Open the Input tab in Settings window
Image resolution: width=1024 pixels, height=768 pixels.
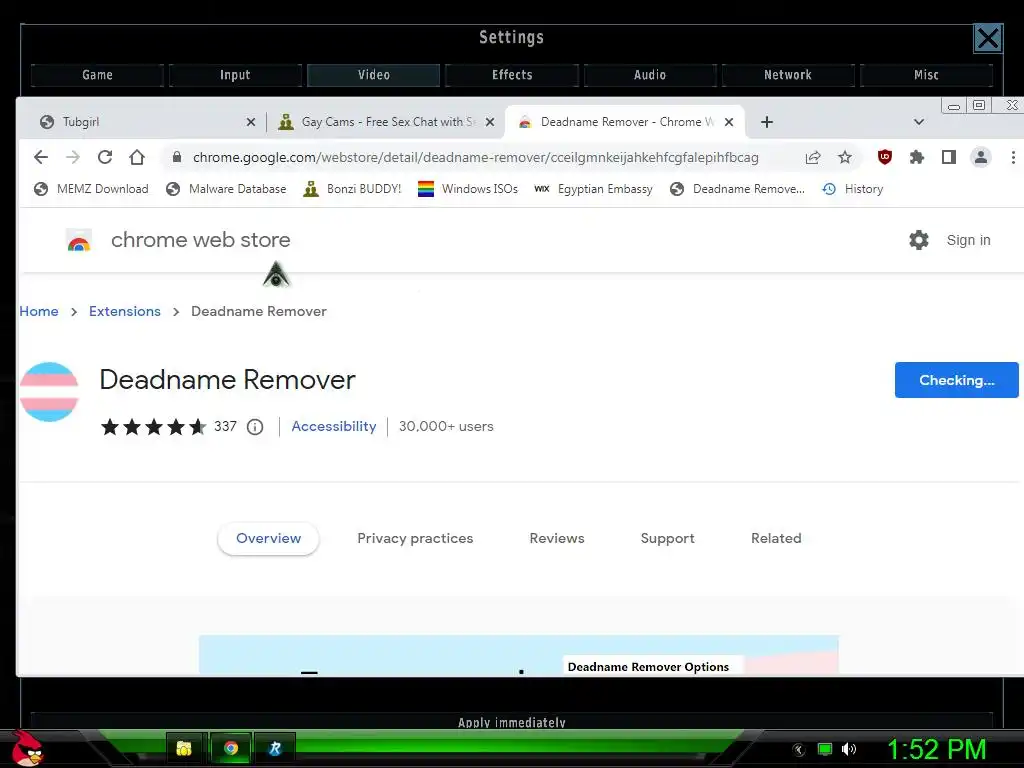[x=235, y=75]
